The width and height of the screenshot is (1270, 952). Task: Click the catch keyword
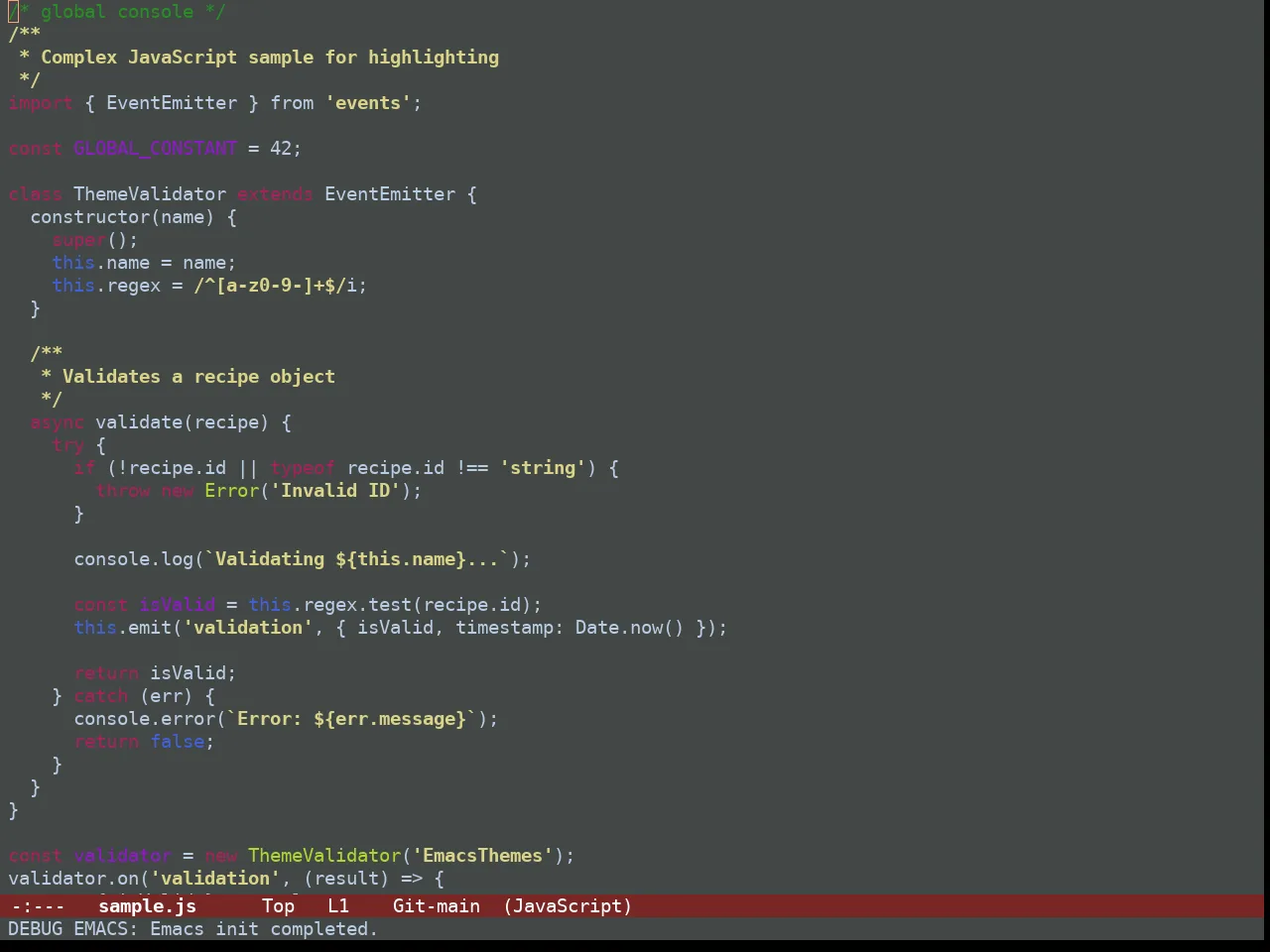click(x=100, y=696)
